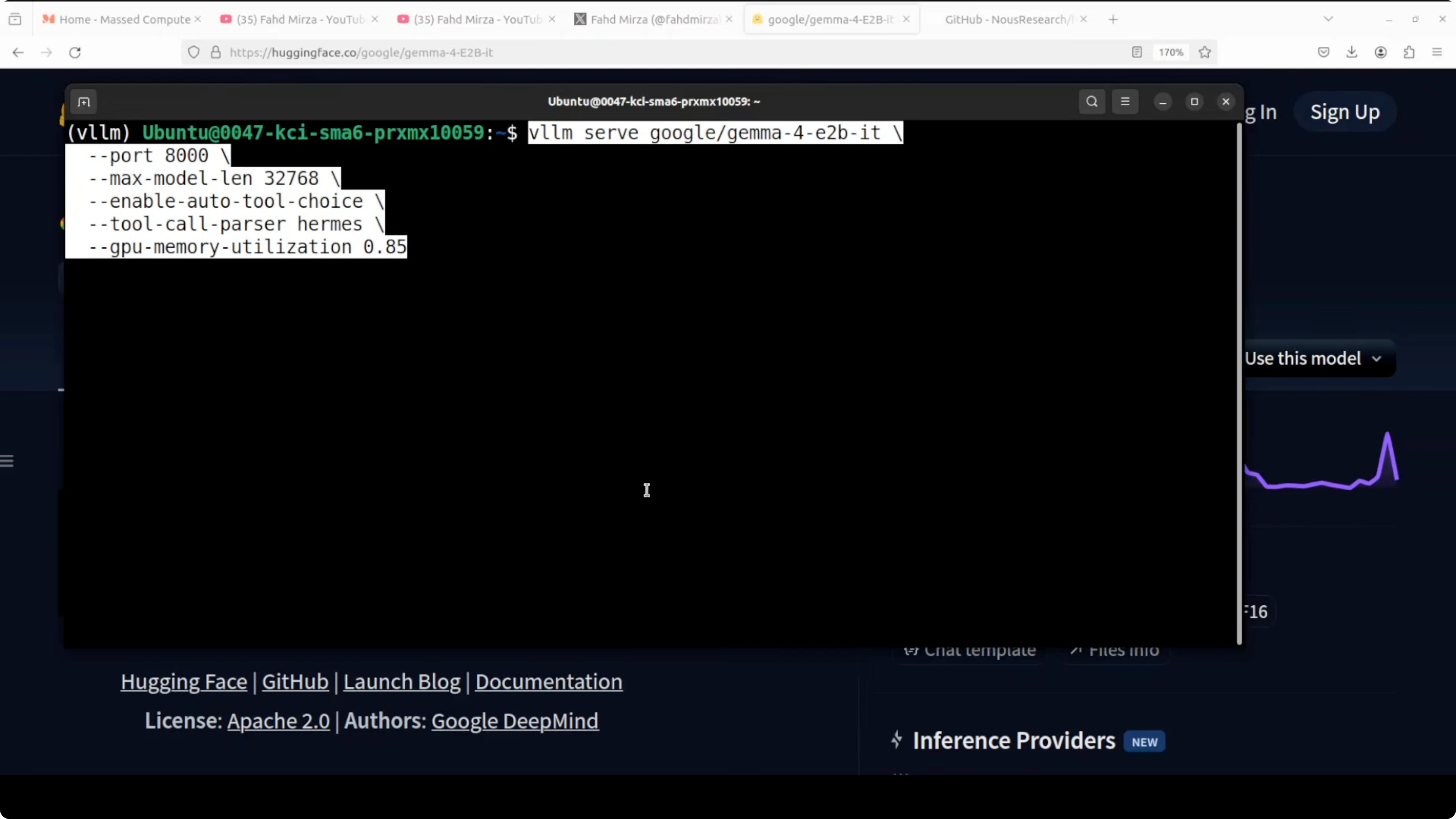
Task: Open the list all tabs chevron
Action: pos(1328,19)
